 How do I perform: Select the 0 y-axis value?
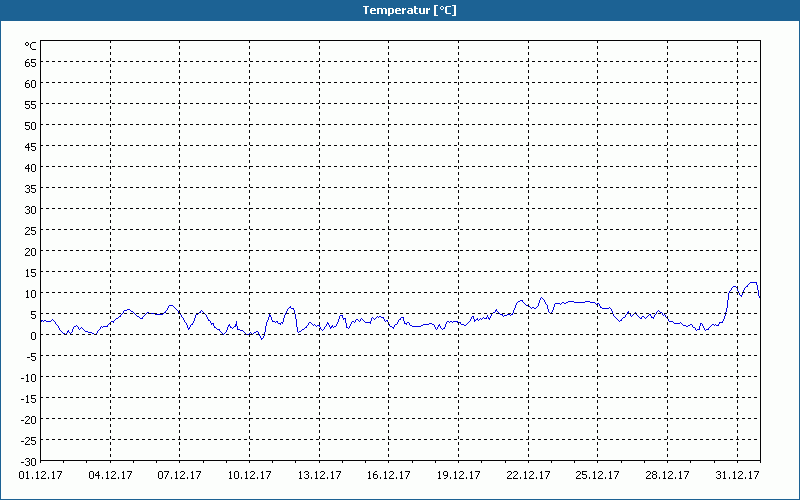click(x=34, y=336)
